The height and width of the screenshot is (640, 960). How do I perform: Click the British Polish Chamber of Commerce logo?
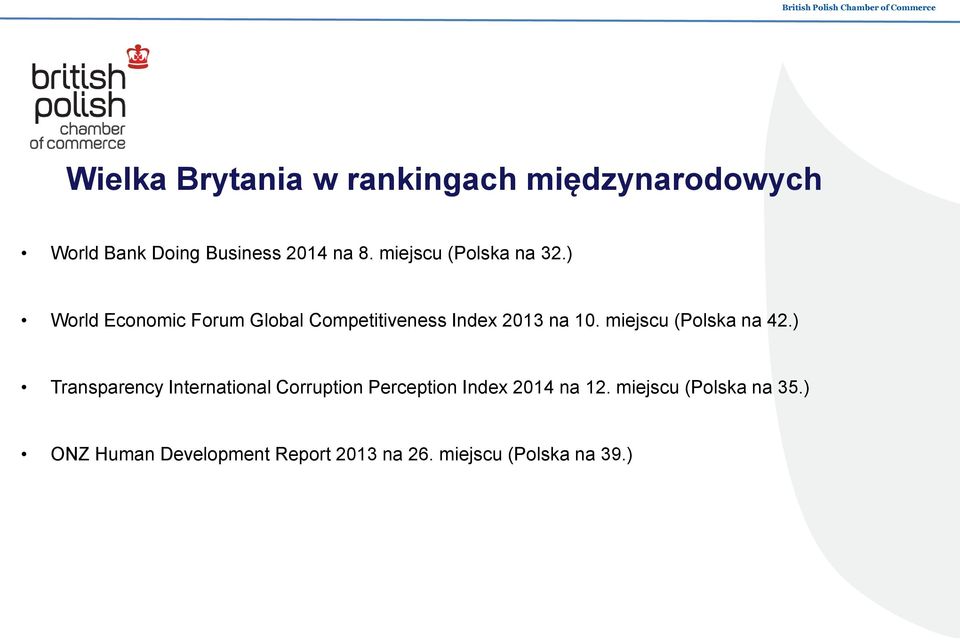coord(89,97)
